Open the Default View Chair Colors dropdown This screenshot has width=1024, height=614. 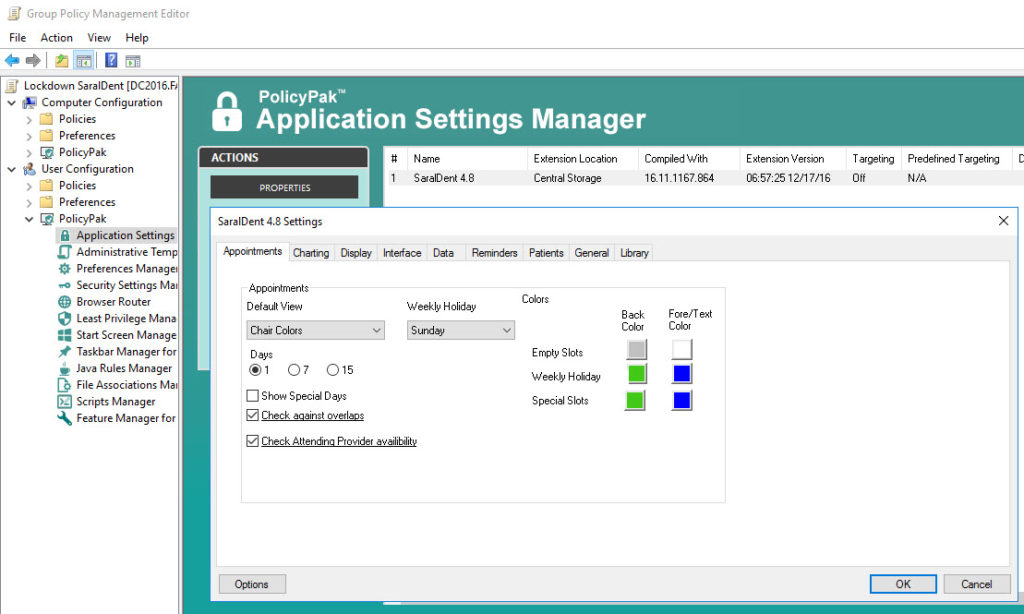(x=315, y=331)
